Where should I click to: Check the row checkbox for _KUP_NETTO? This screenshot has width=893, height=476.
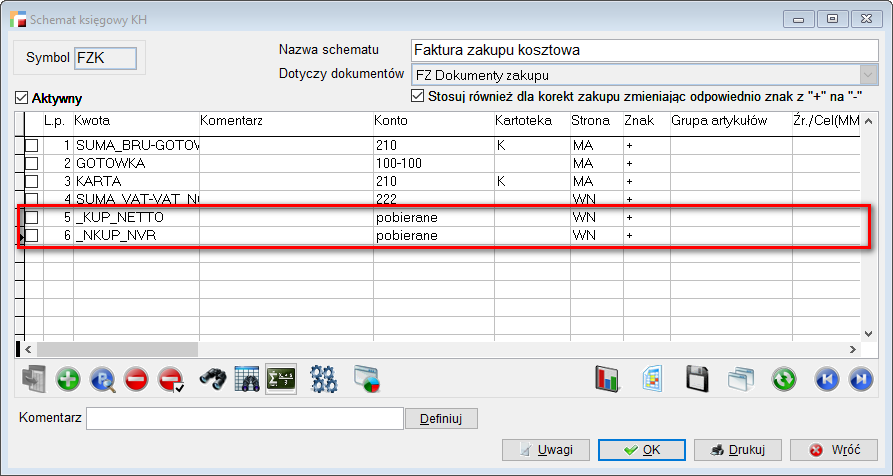(x=31, y=217)
